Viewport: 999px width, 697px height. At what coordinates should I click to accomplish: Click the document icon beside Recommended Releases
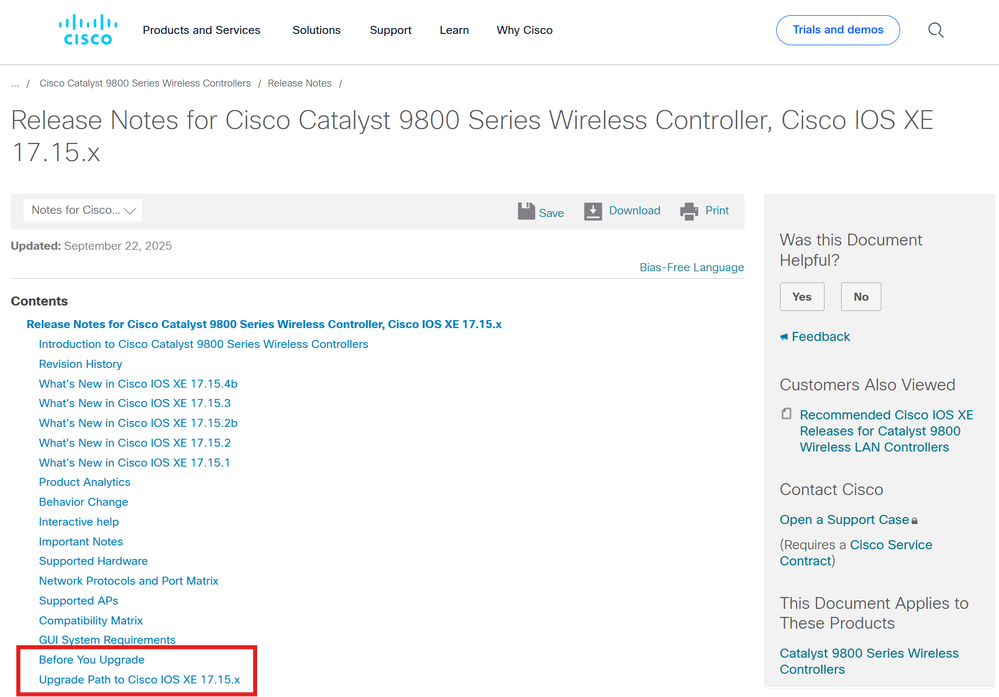pyautogui.click(x=786, y=414)
